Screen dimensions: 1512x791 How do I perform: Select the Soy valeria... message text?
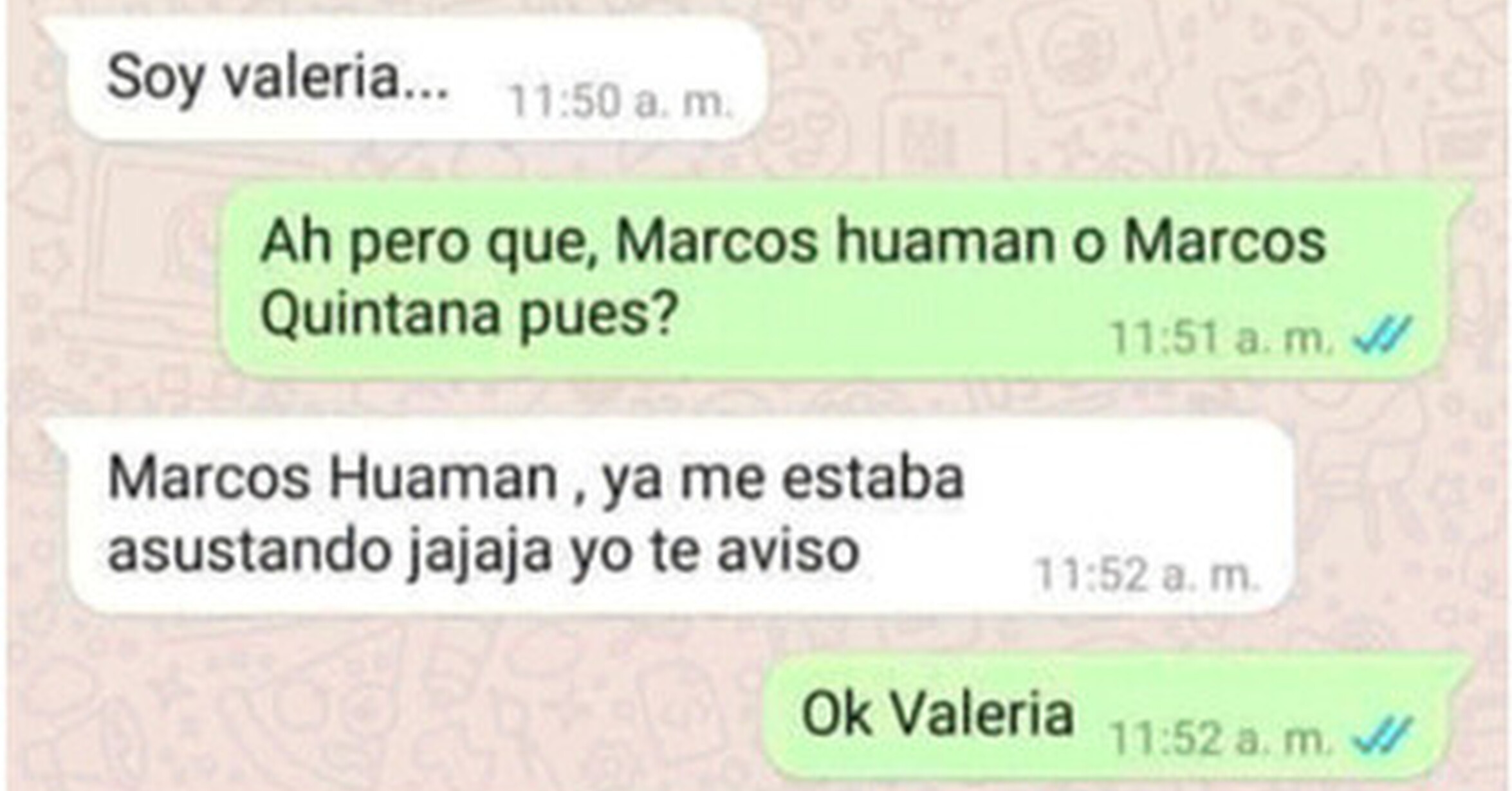[277, 79]
